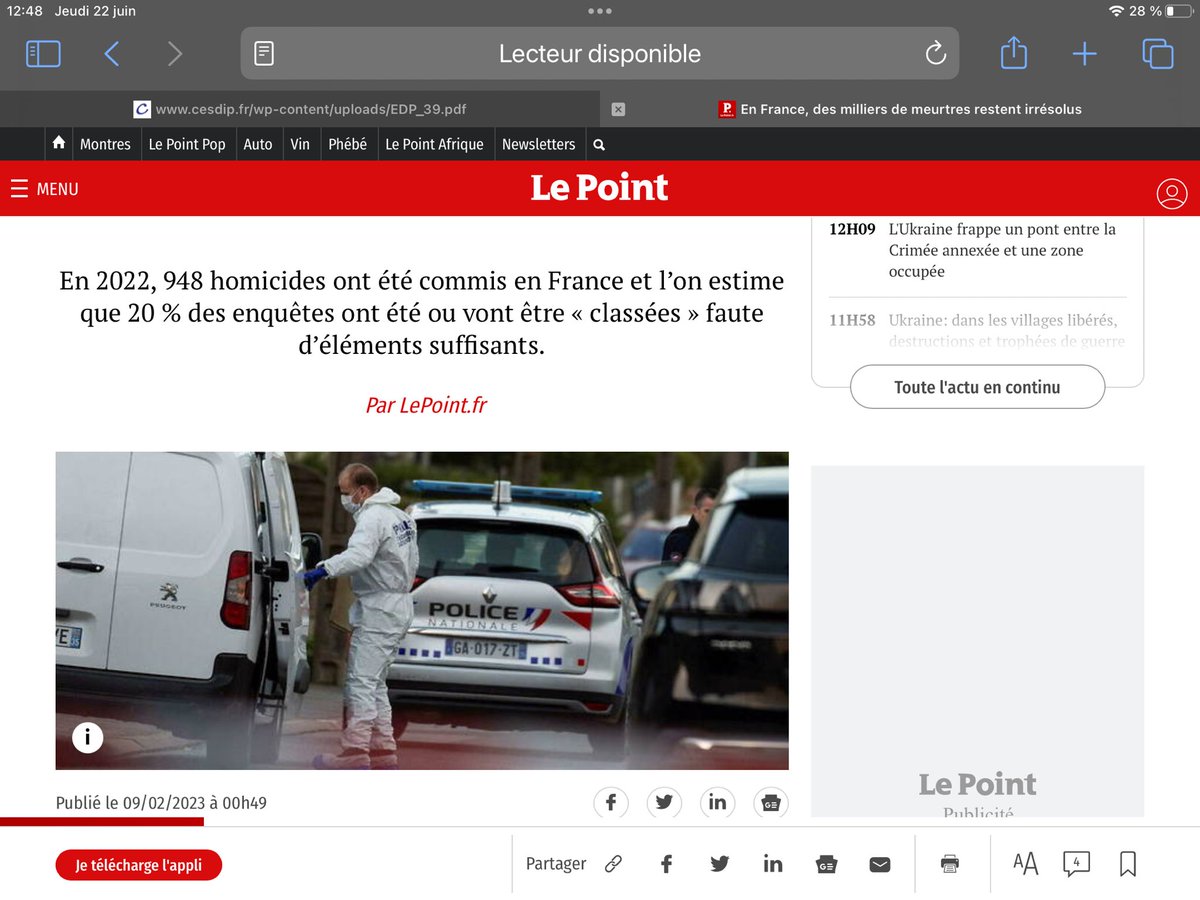
Task: Share article on Twitter under photo
Action: pos(664,802)
